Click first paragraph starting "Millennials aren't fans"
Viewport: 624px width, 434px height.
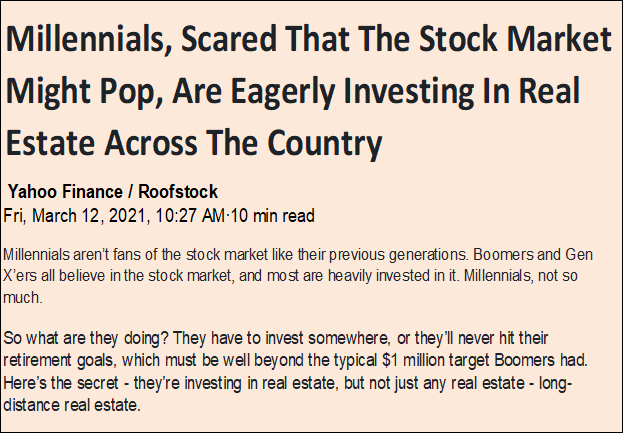coord(298,276)
